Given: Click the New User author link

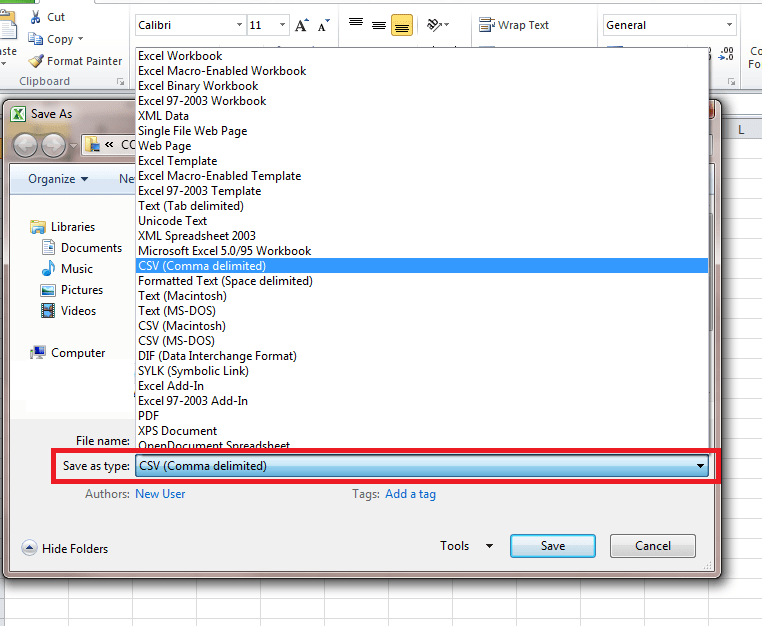Looking at the screenshot, I should coord(160,494).
